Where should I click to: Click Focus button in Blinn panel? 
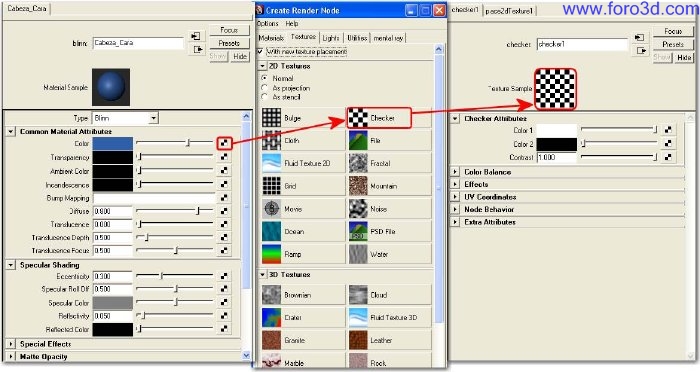[229, 30]
